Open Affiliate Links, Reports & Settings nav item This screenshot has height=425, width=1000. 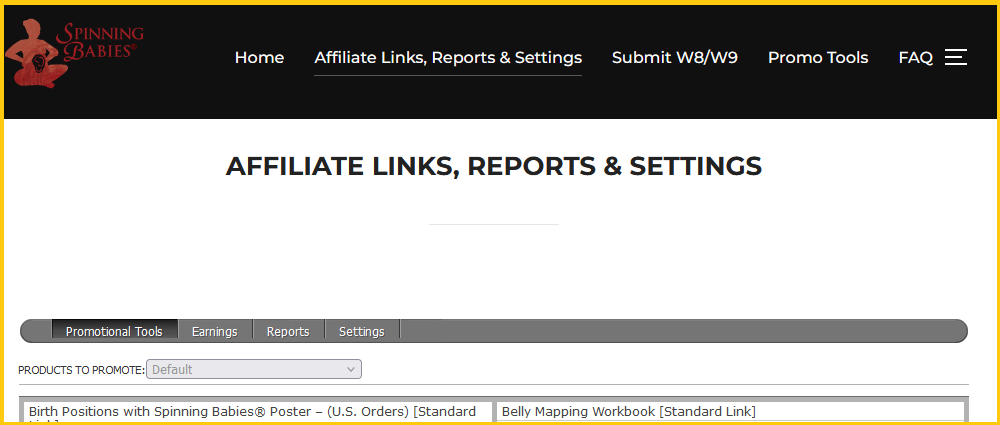click(448, 57)
